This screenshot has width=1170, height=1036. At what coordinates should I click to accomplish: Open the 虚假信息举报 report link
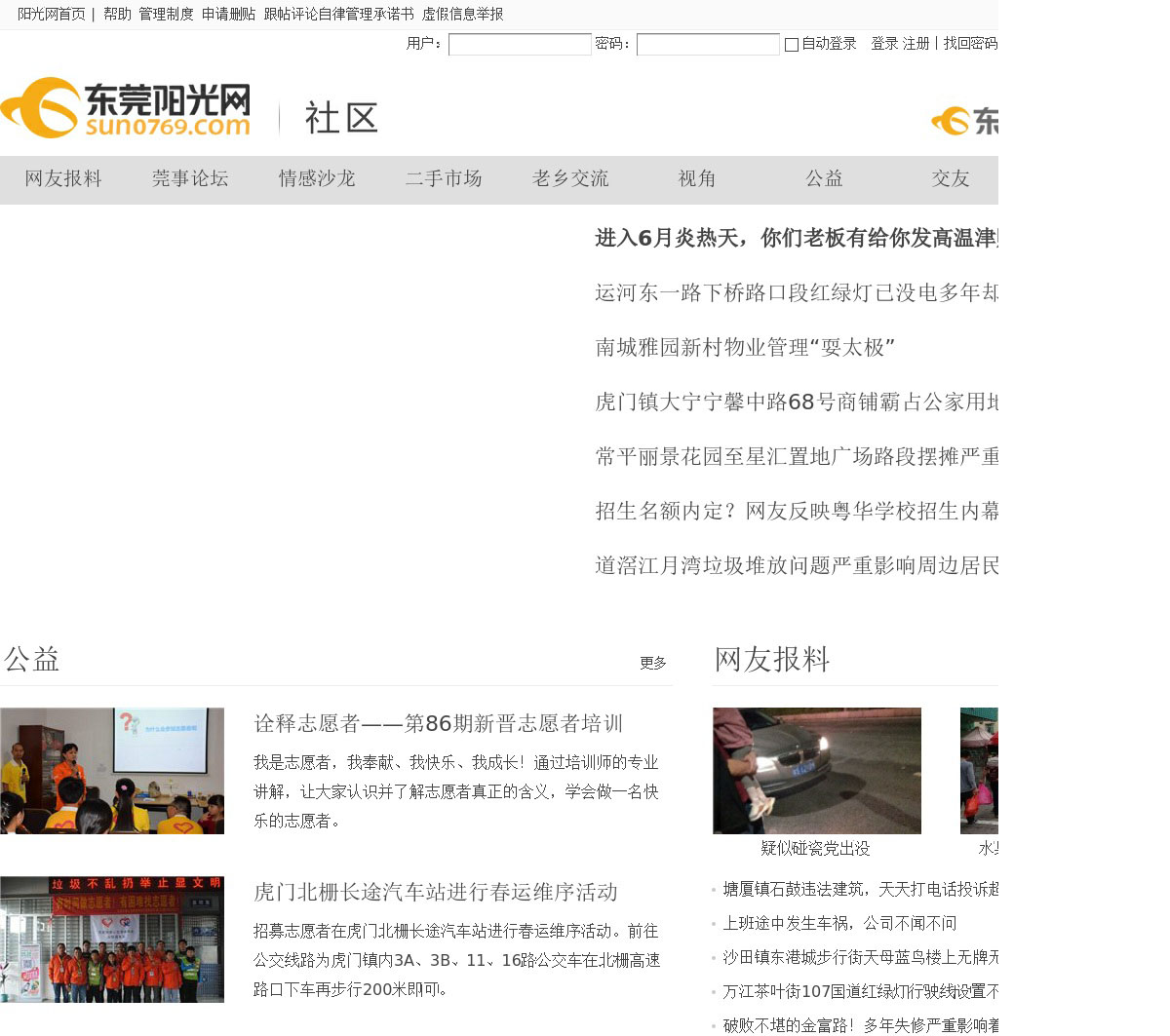[x=462, y=15]
